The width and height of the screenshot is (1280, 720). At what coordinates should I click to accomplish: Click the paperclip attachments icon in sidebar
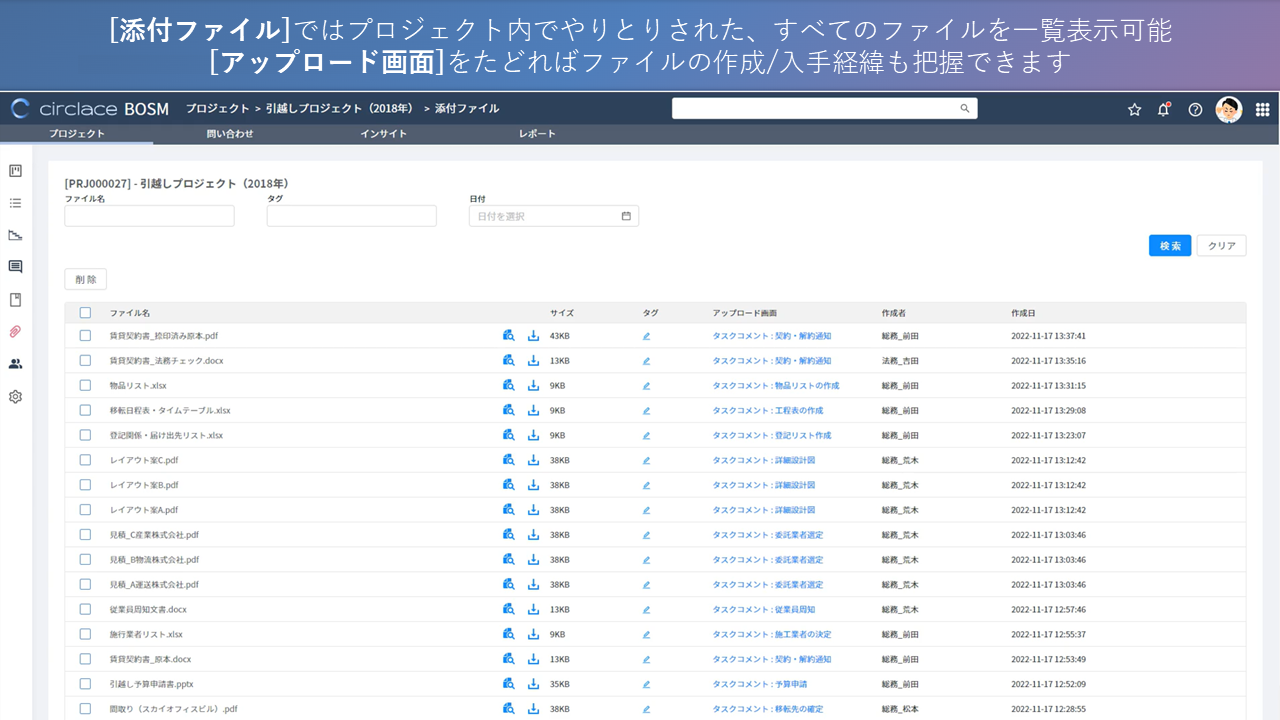[15, 332]
